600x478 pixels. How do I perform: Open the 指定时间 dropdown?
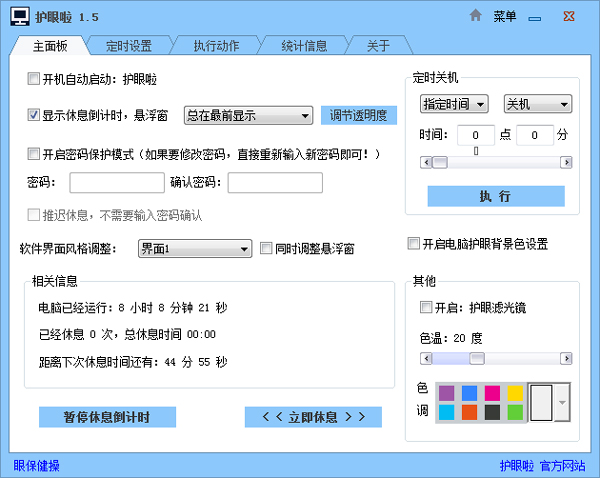coord(454,104)
